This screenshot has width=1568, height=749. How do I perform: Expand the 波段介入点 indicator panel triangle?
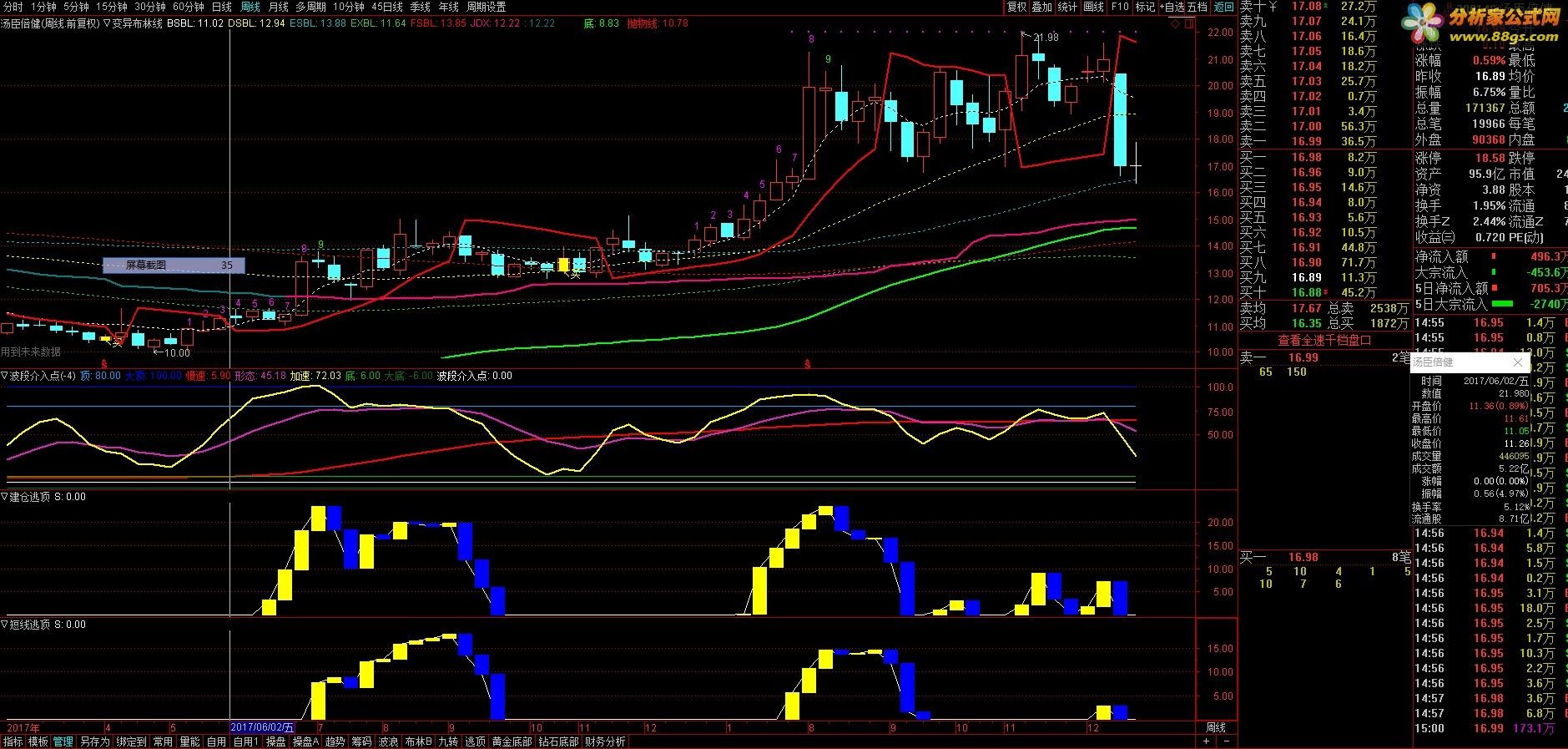(4, 376)
